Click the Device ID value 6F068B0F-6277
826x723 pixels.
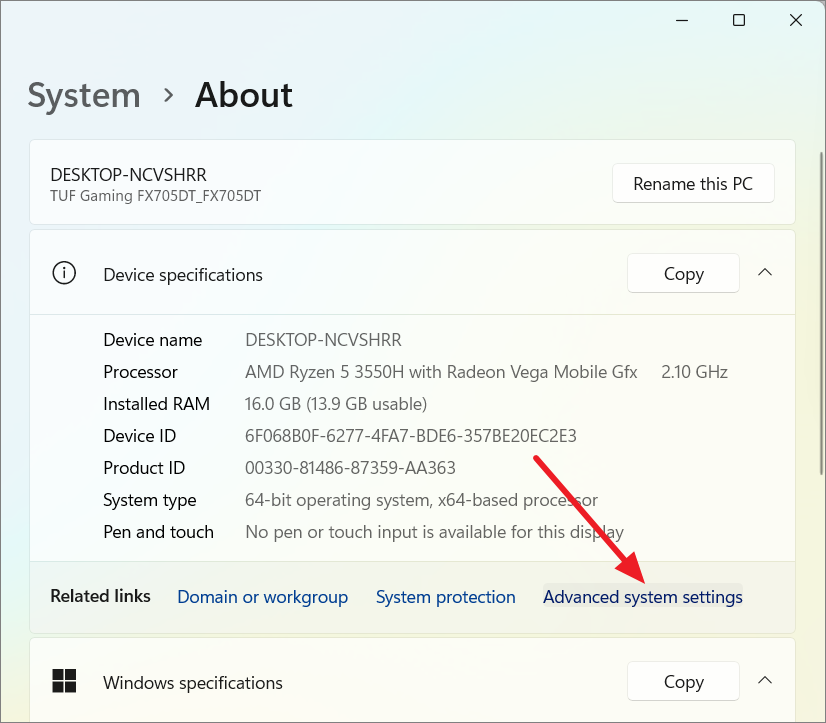(410, 436)
